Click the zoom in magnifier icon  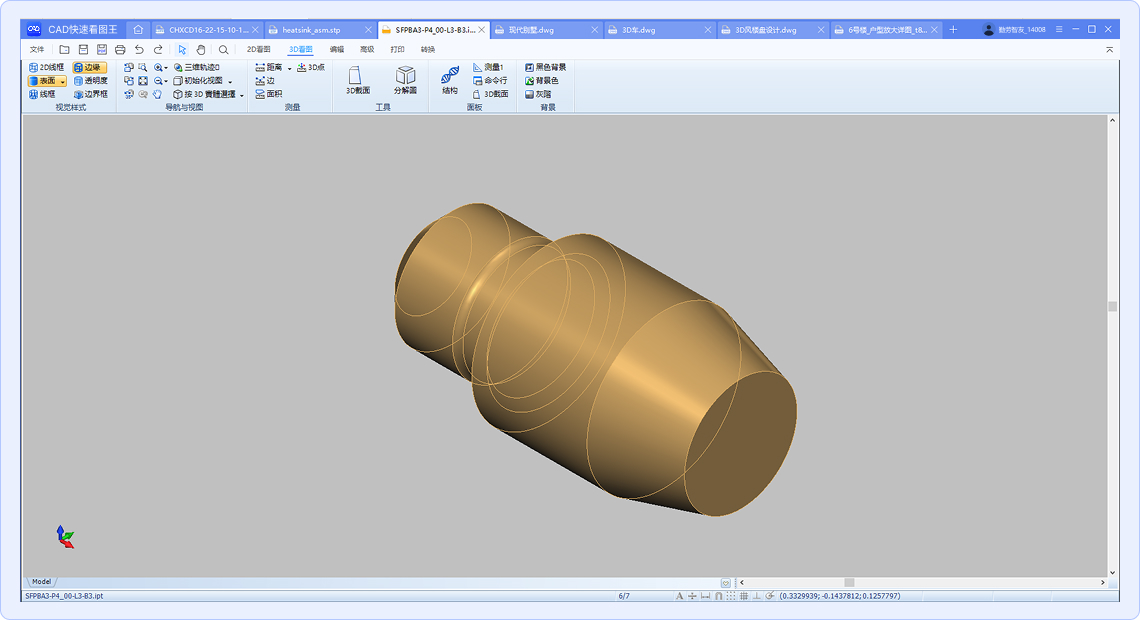[x=158, y=67]
